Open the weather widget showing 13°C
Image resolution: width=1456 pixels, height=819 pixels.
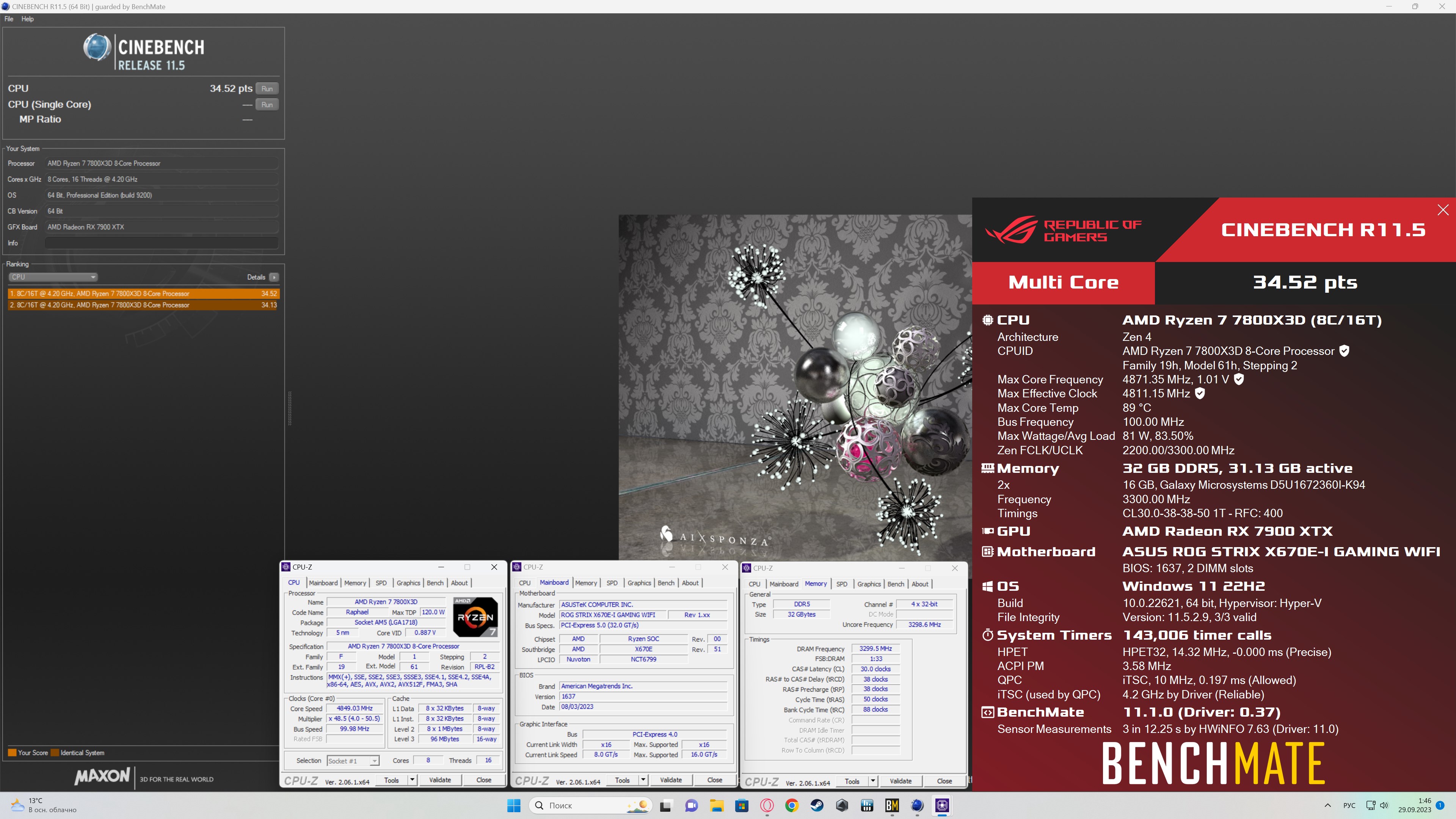pos(44,805)
